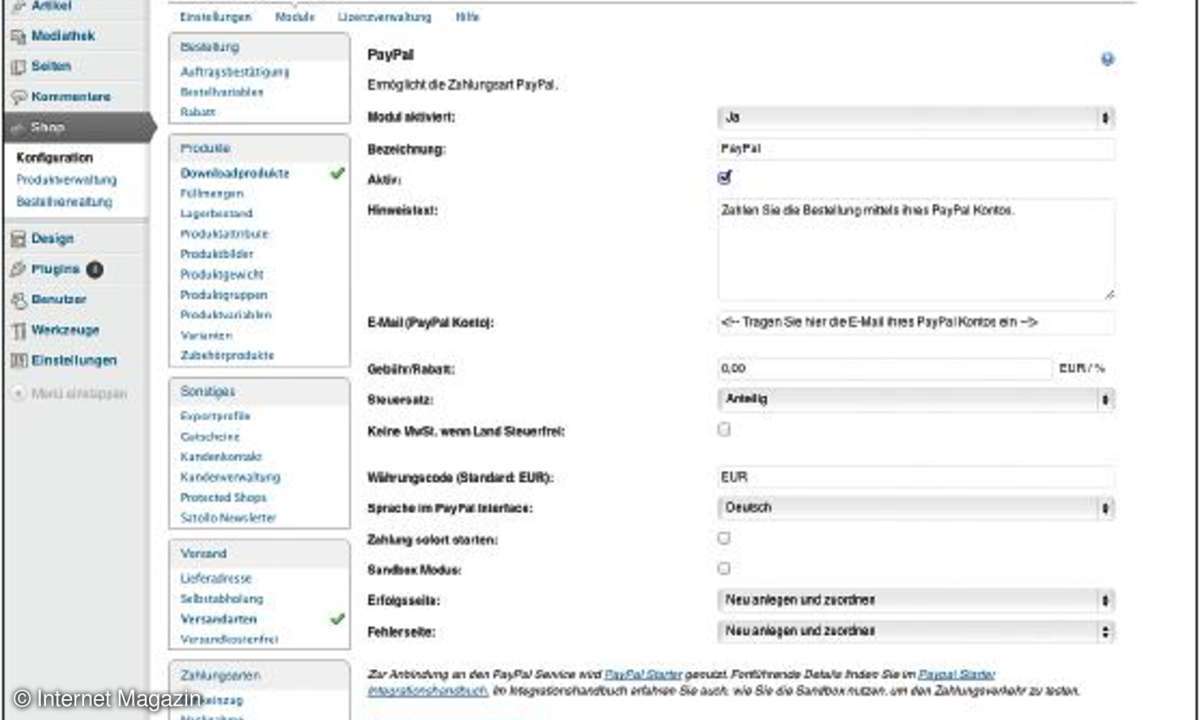Open the Auftragsbestätigung module
Viewport: 1200px width, 720px height.
[x=235, y=72]
